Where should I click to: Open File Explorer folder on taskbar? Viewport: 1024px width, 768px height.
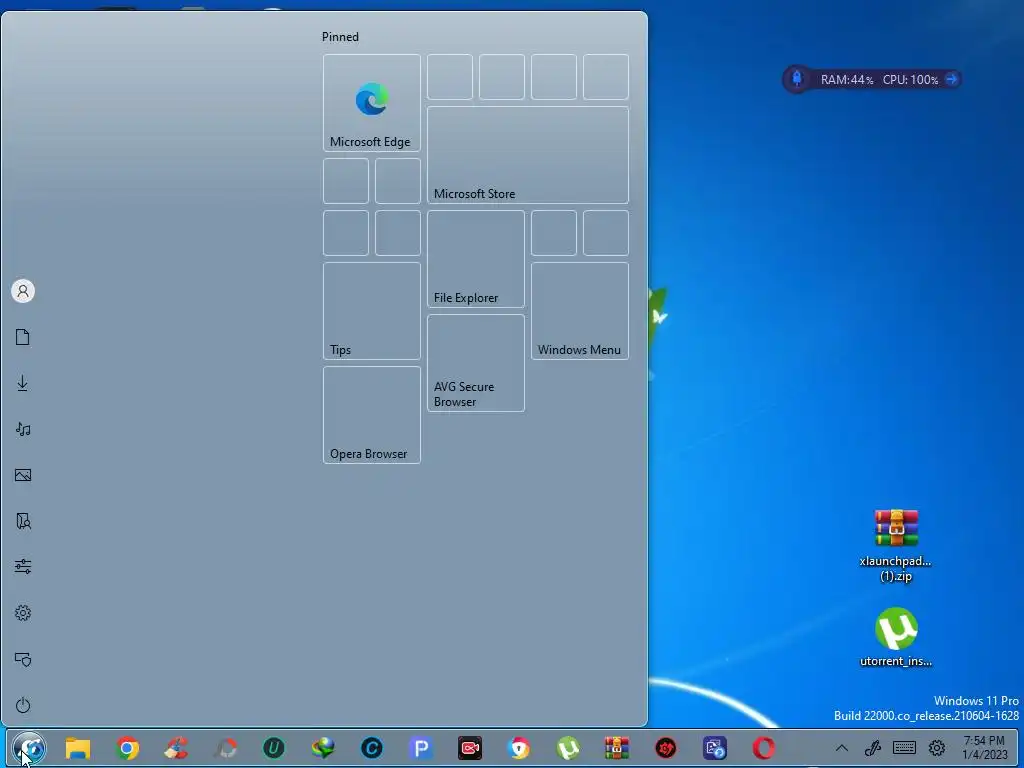tap(78, 748)
